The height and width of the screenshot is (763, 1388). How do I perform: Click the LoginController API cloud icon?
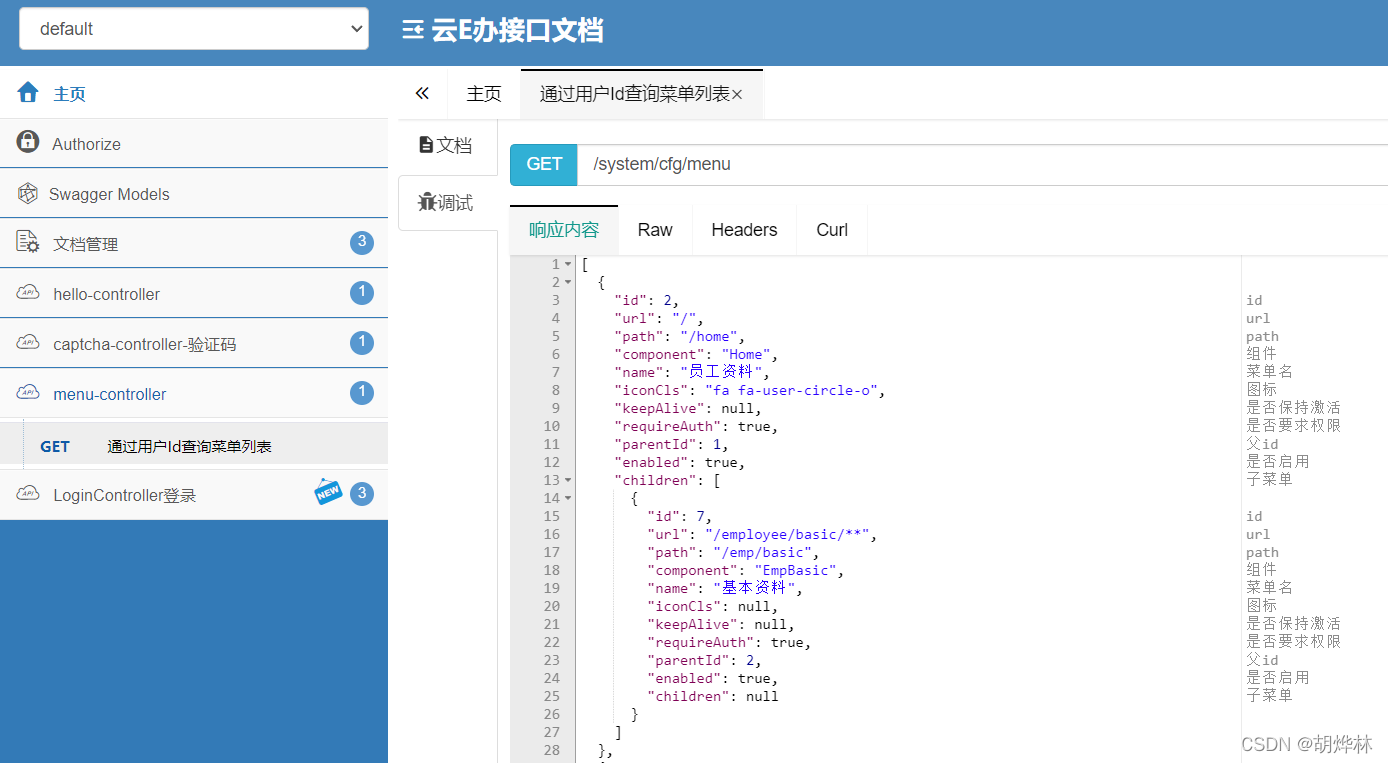(28, 494)
